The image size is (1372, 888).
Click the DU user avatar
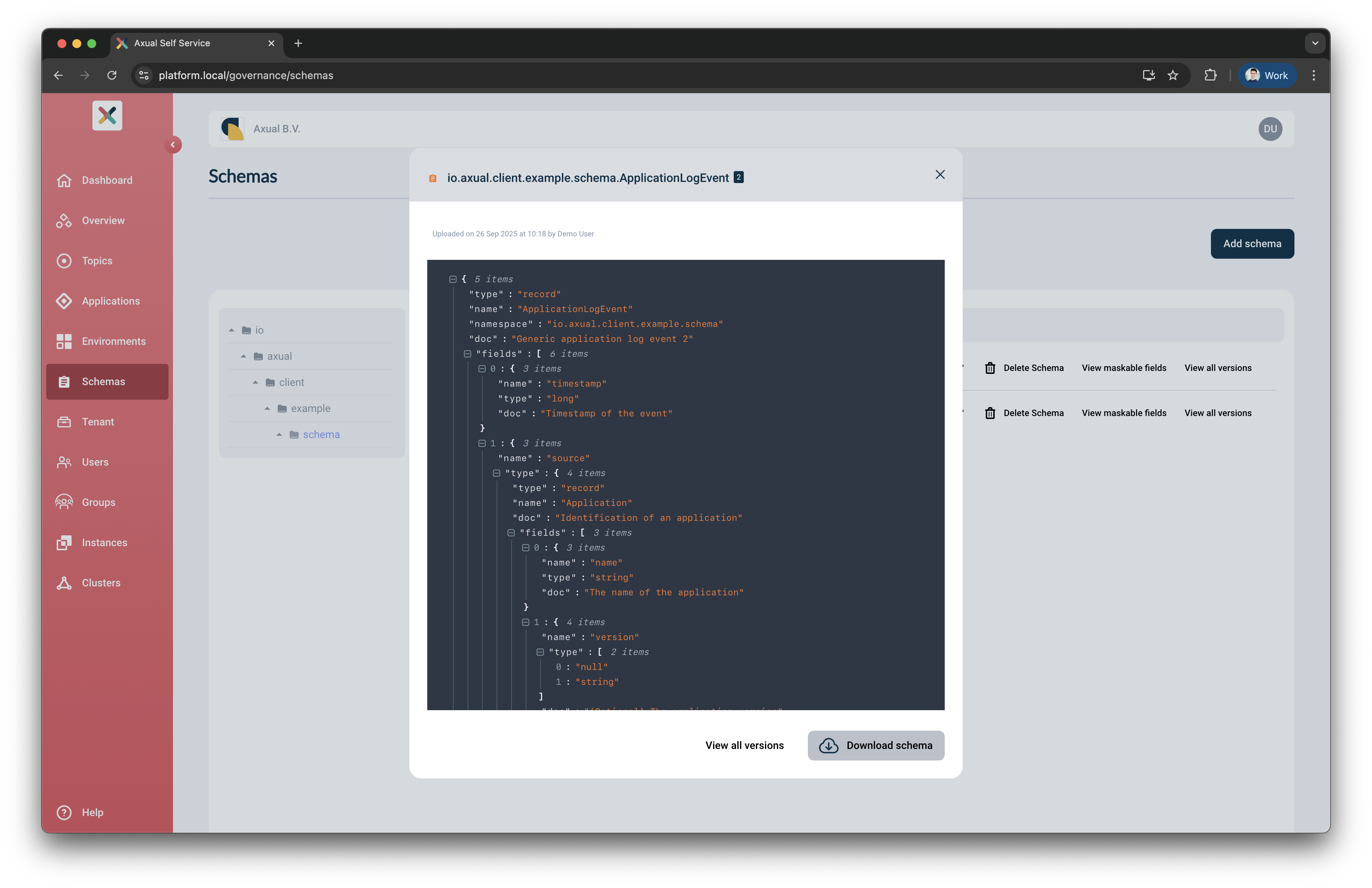point(1270,129)
